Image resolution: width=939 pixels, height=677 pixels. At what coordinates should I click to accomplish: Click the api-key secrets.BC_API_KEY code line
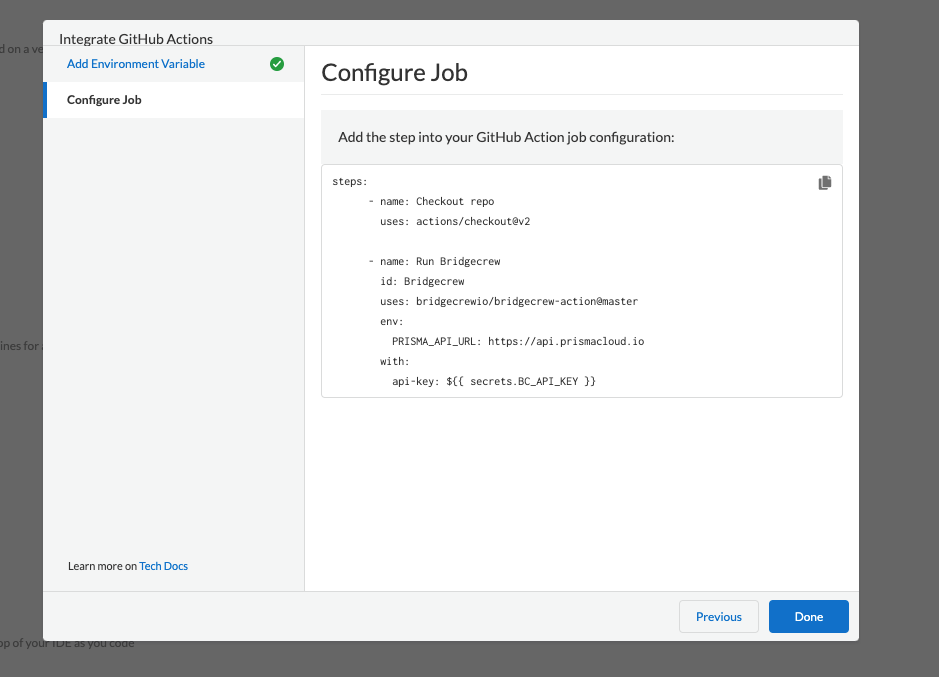tap(493, 381)
